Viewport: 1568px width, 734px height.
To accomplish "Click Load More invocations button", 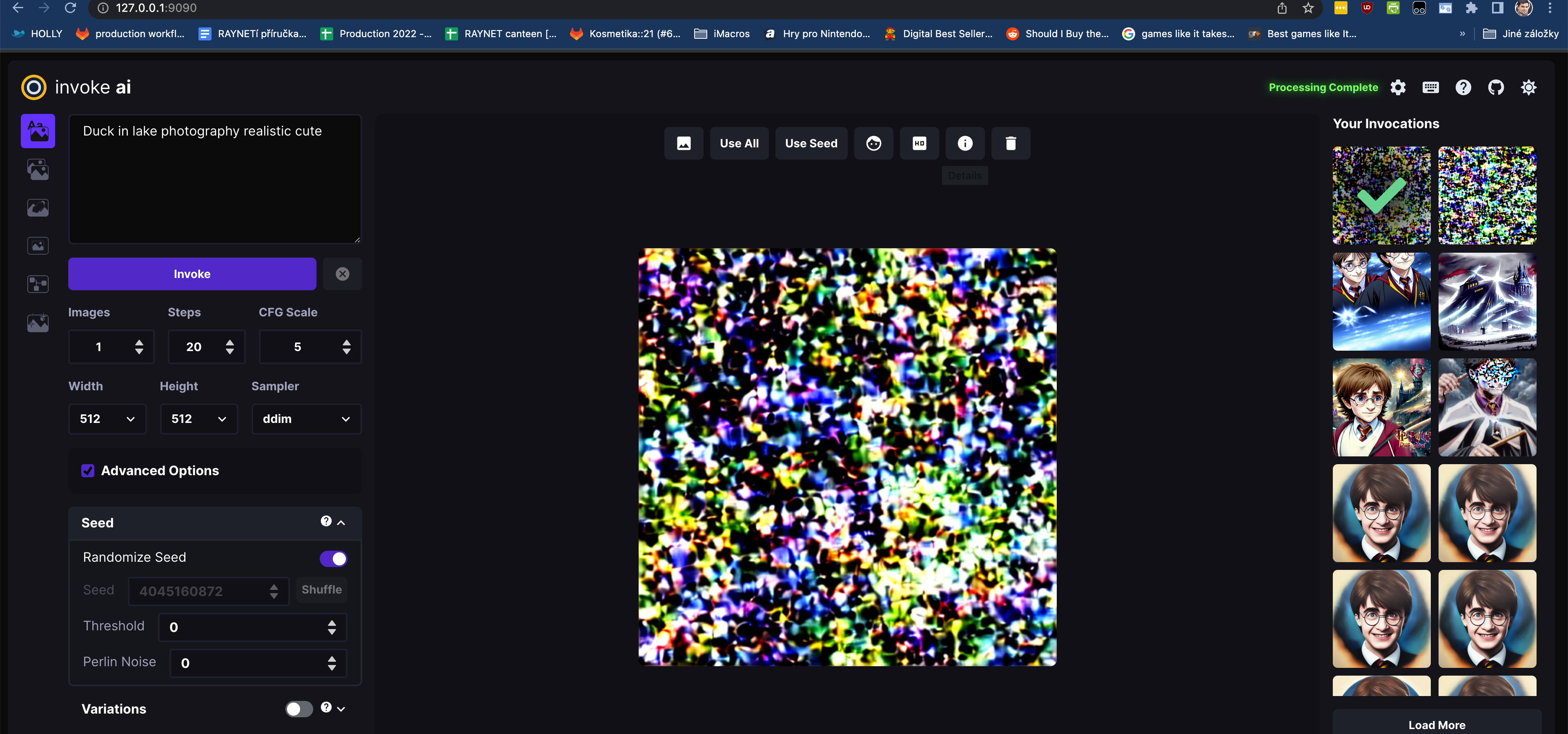I will 1437,724.
